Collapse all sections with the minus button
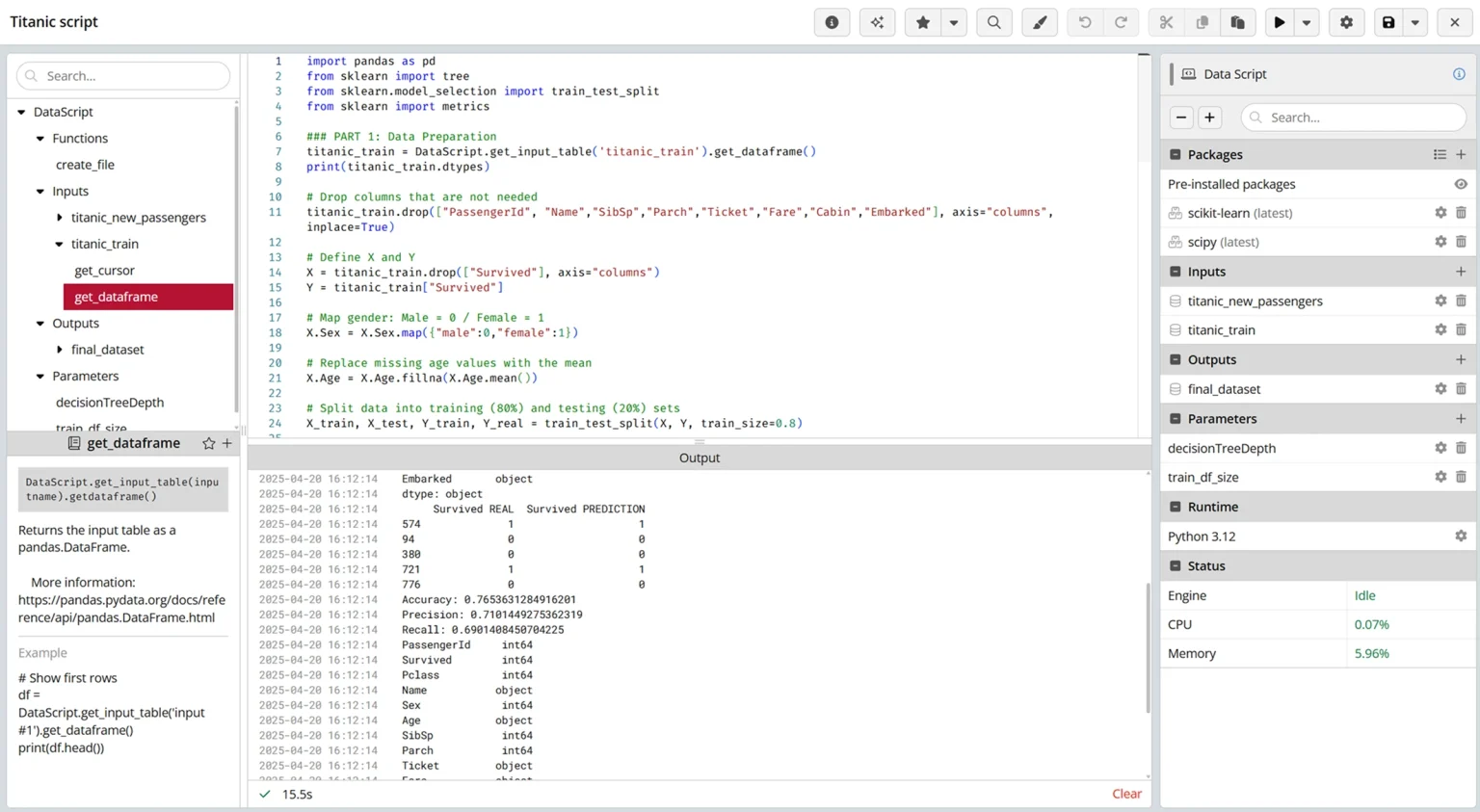This screenshot has width=1480, height=812. tap(1181, 118)
